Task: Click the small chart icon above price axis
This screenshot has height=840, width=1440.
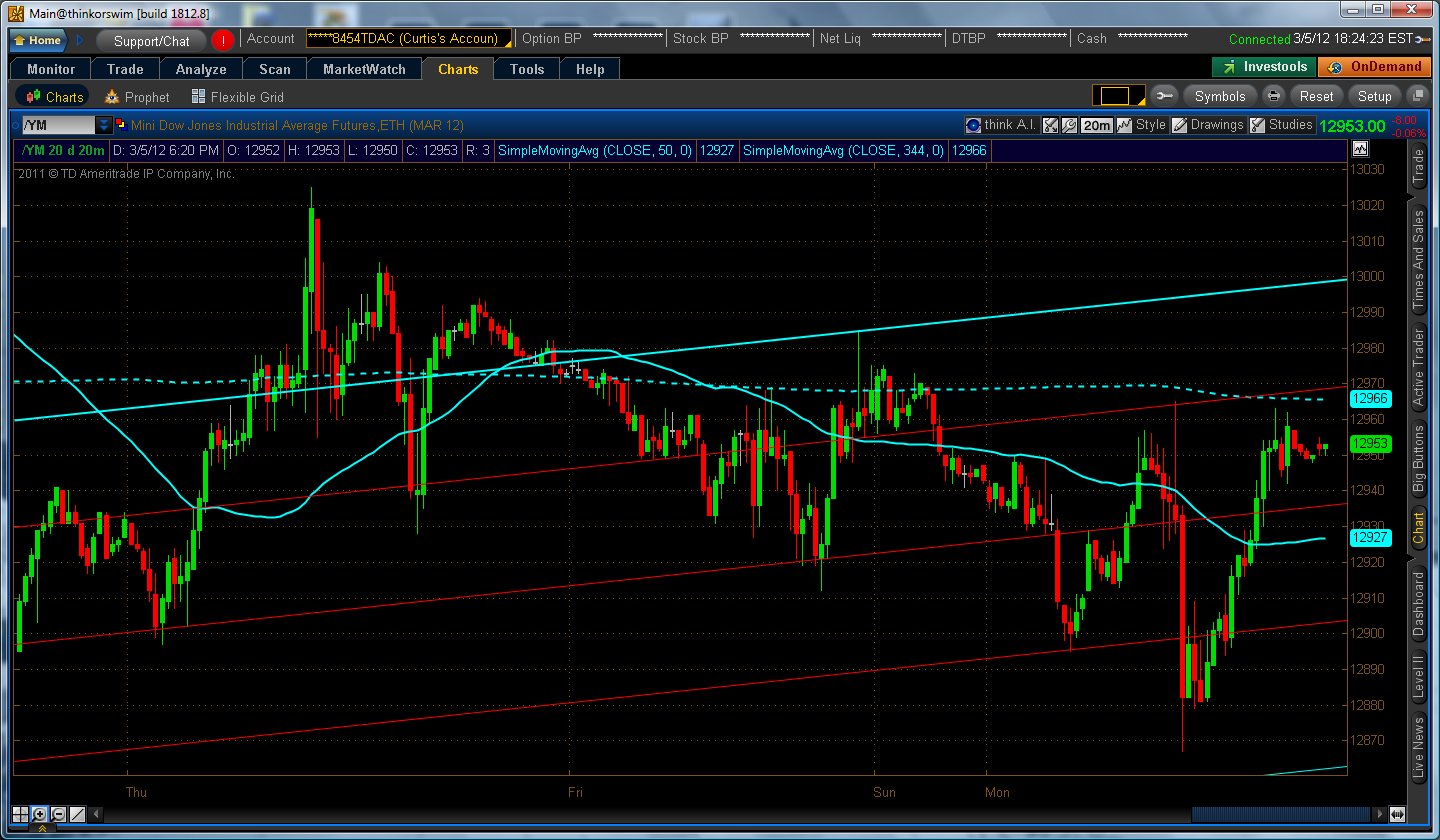Action: 1360,148
